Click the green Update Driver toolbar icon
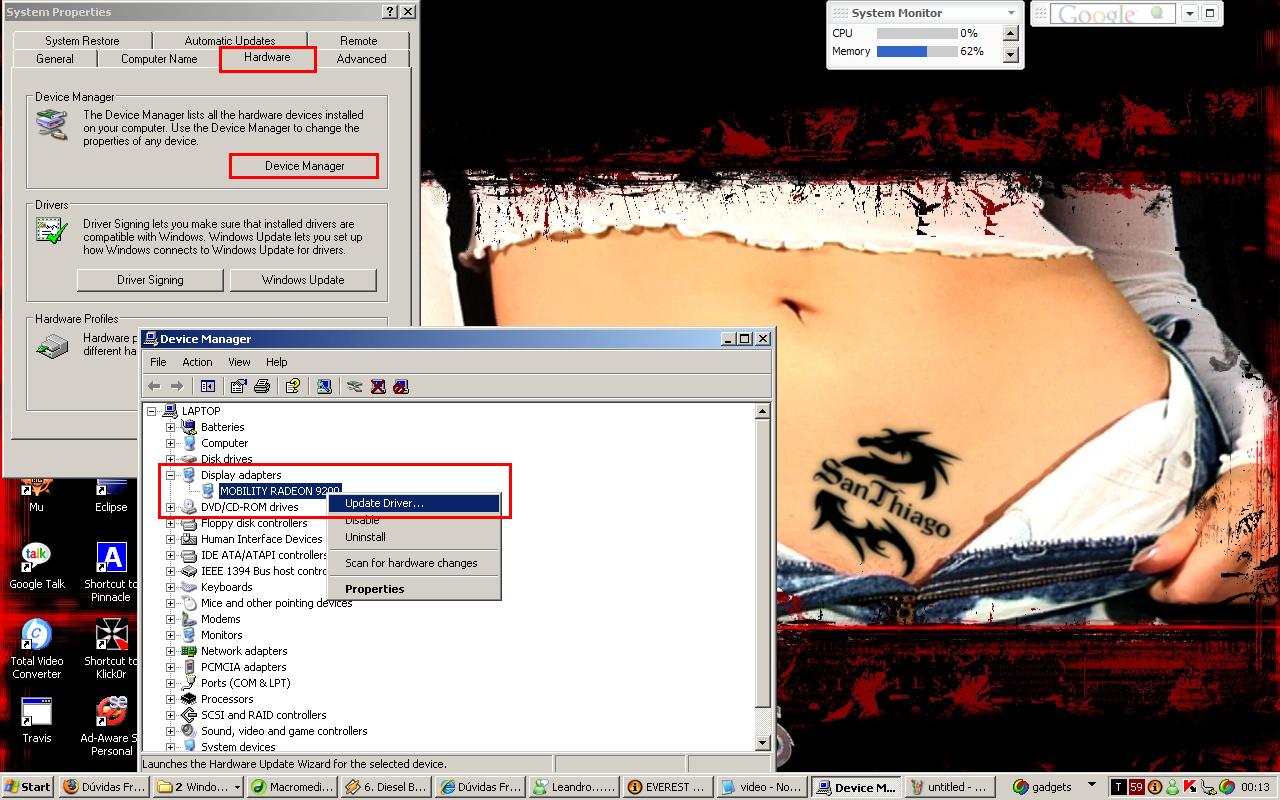Image resolution: width=1280 pixels, height=800 pixels. coord(354,386)
